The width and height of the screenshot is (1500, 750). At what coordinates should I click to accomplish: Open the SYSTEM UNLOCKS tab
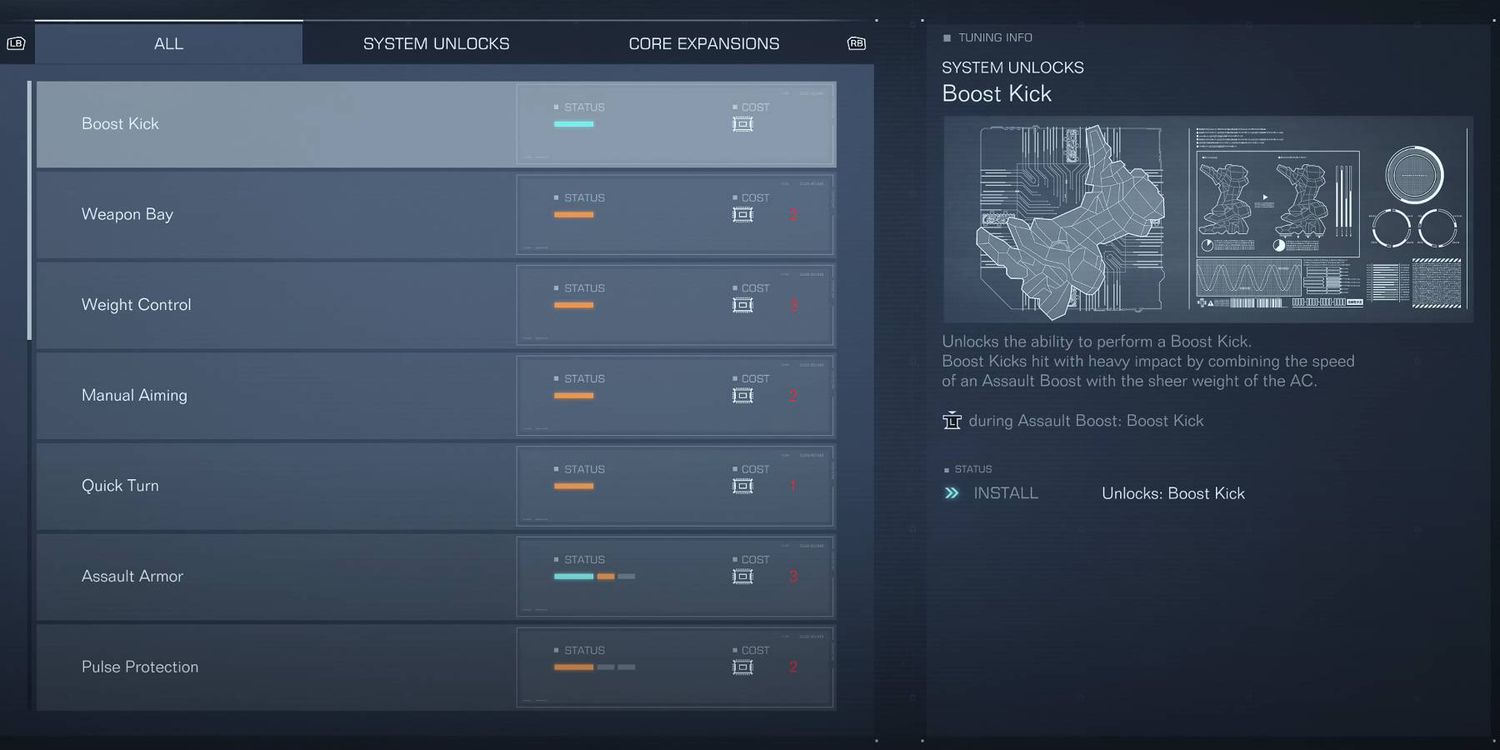click(x=436, y=44)
